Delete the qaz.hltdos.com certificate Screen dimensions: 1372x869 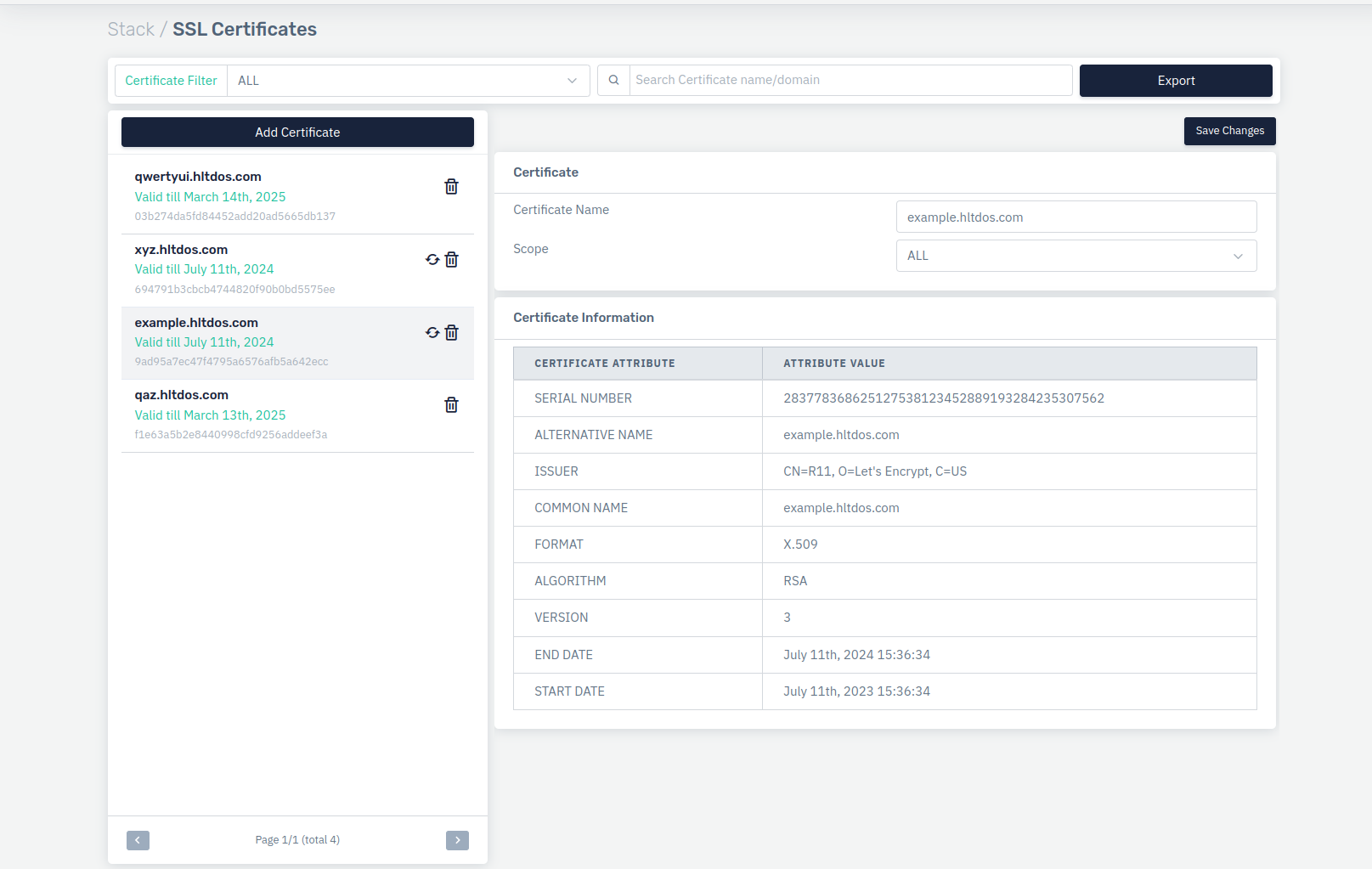[451, 405]
